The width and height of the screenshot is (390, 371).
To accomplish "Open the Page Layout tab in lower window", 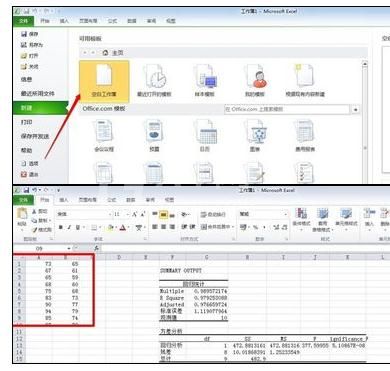I will (x=88, y=200).
